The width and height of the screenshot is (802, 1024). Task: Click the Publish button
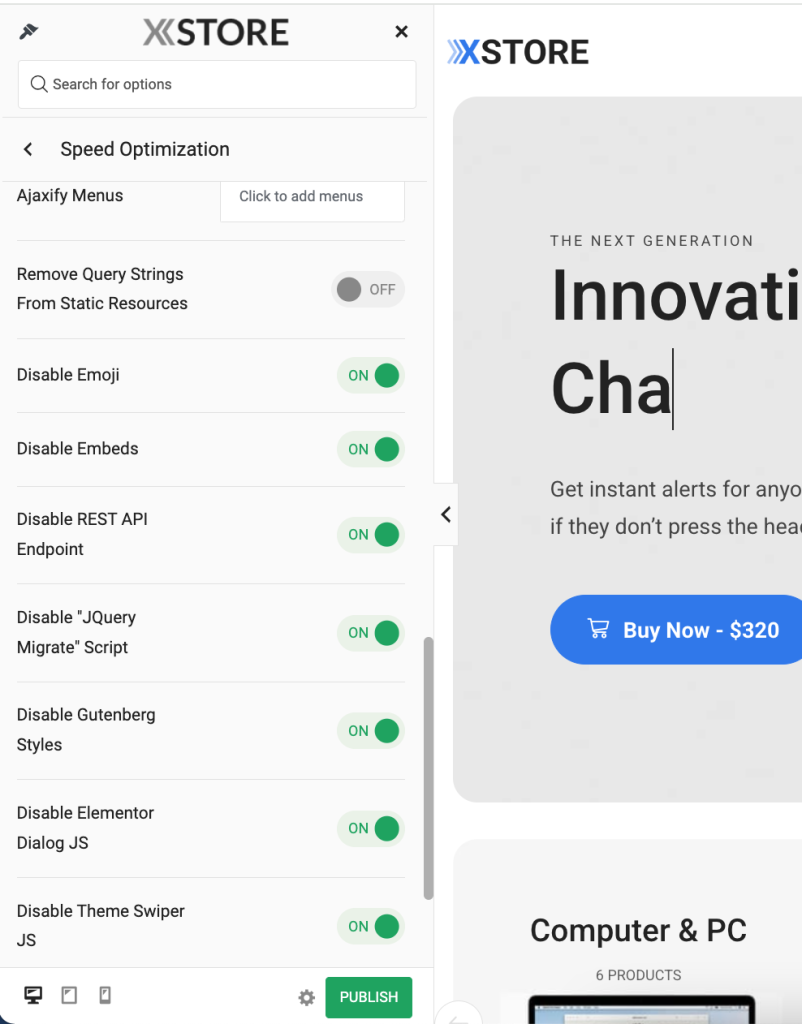tap(368, 997)
